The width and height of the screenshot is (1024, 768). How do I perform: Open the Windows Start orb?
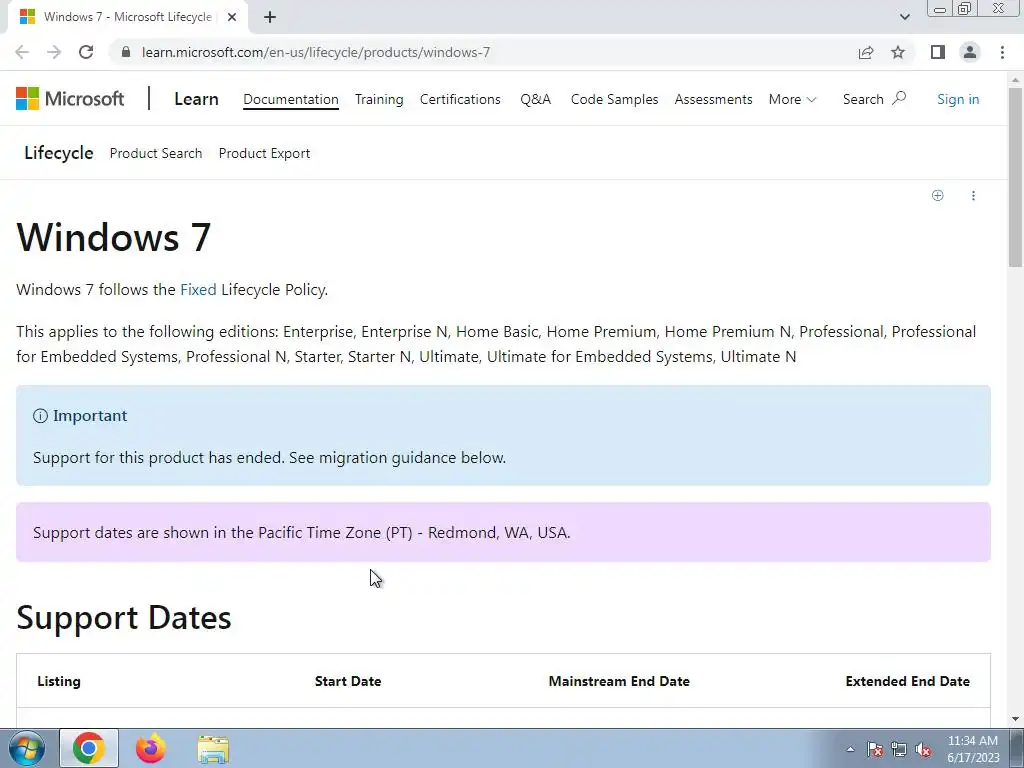(26, 748)
